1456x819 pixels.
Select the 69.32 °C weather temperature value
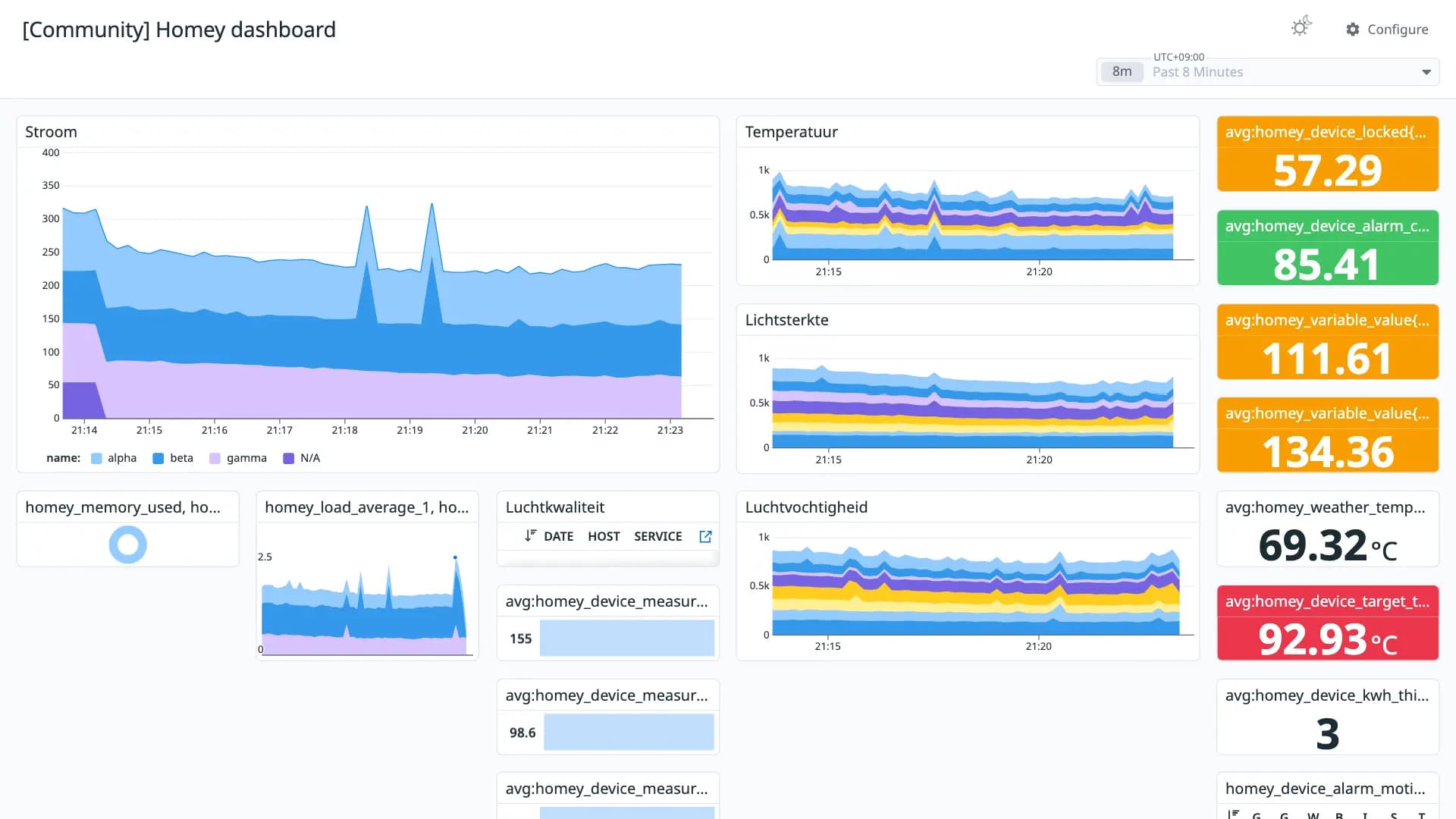(x=1327, y=546)
